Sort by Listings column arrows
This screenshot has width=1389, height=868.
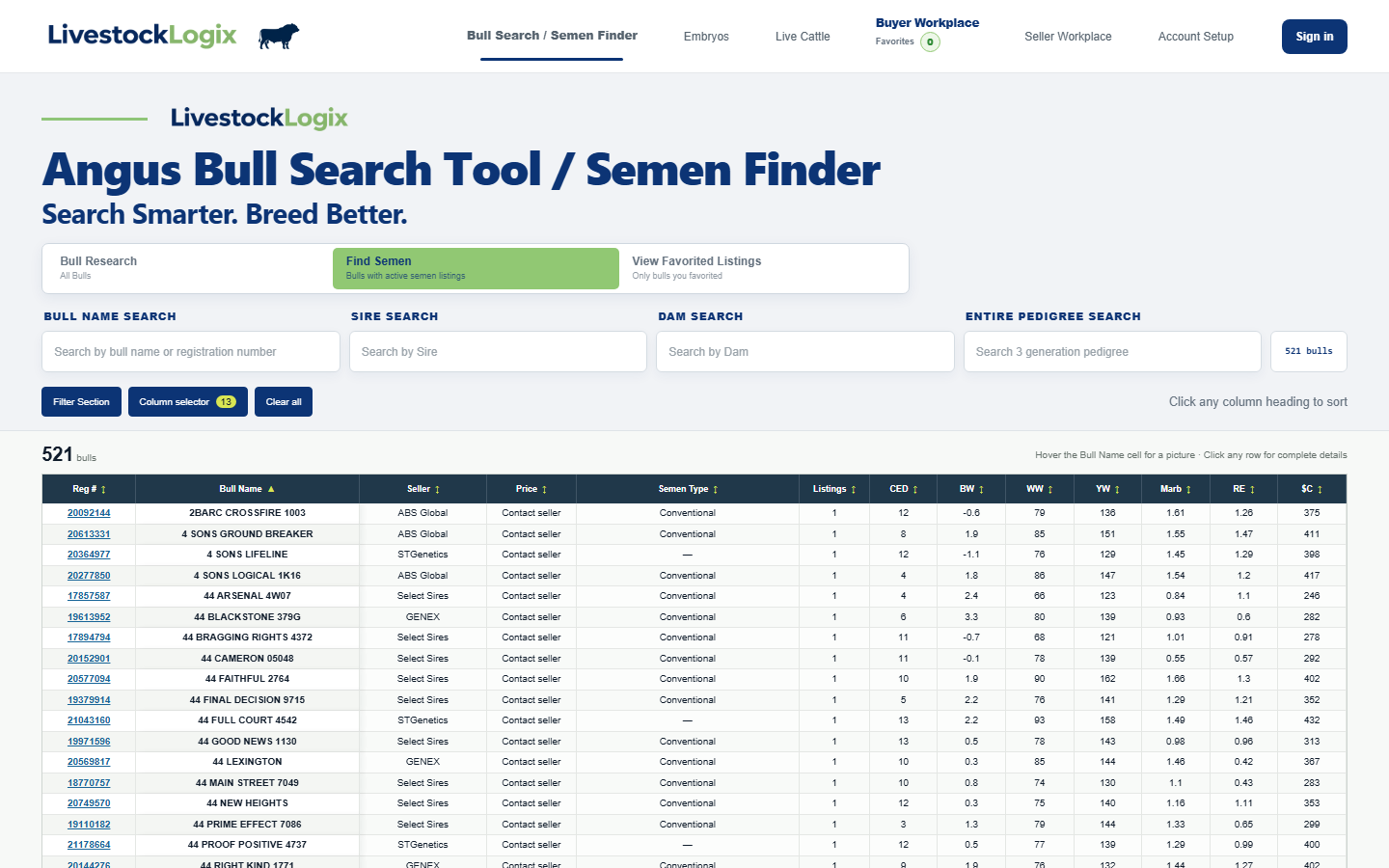854,490
